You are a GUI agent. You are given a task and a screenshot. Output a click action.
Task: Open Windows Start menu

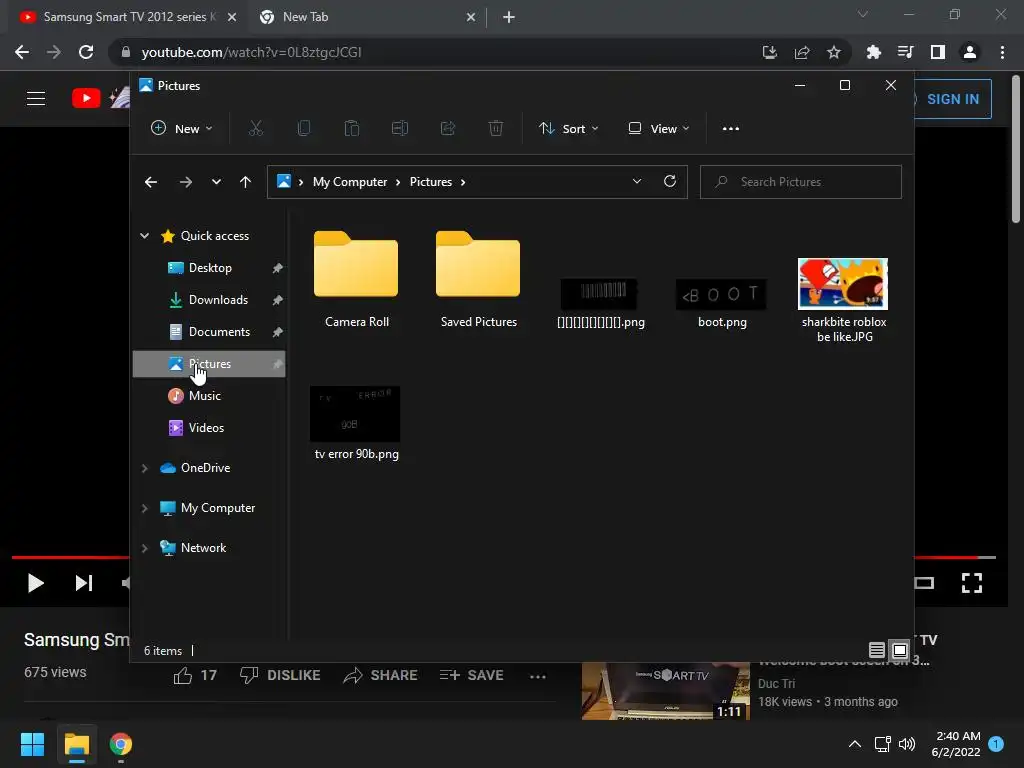click(32, 744)
